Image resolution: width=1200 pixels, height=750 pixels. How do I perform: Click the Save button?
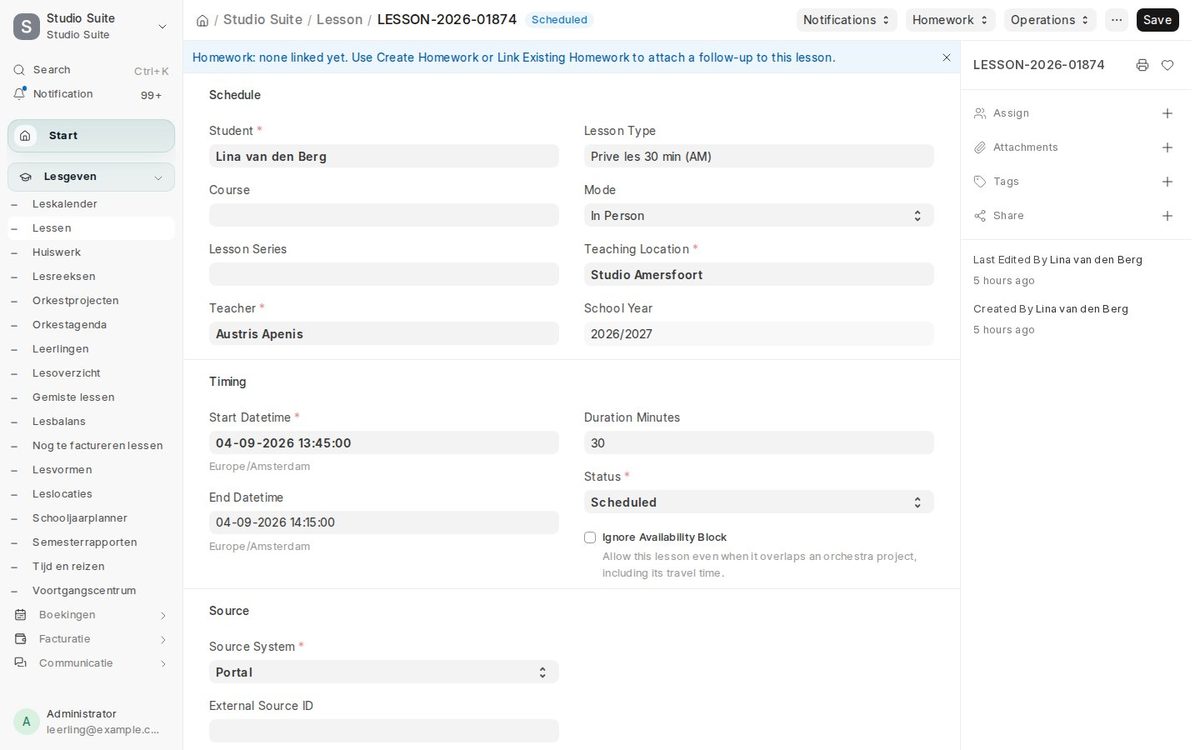pyautogui.click(x=1157, y=20)
